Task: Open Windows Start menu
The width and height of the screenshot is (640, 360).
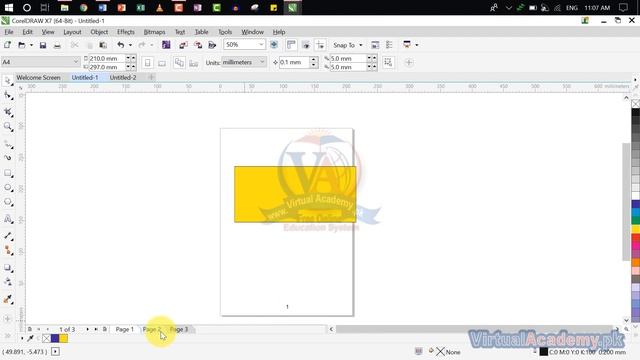Action: (8, 7)
